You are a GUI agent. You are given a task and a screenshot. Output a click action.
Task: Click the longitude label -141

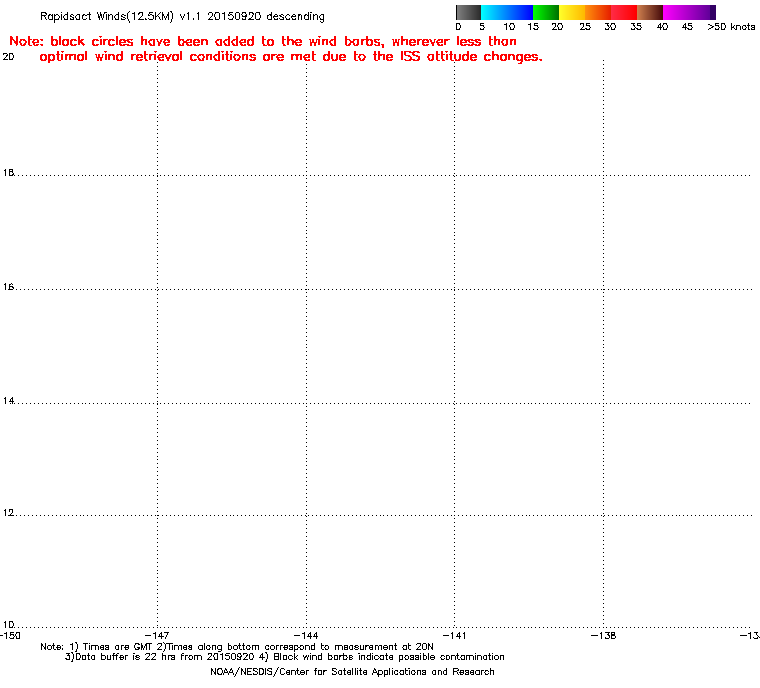[454, 635]
